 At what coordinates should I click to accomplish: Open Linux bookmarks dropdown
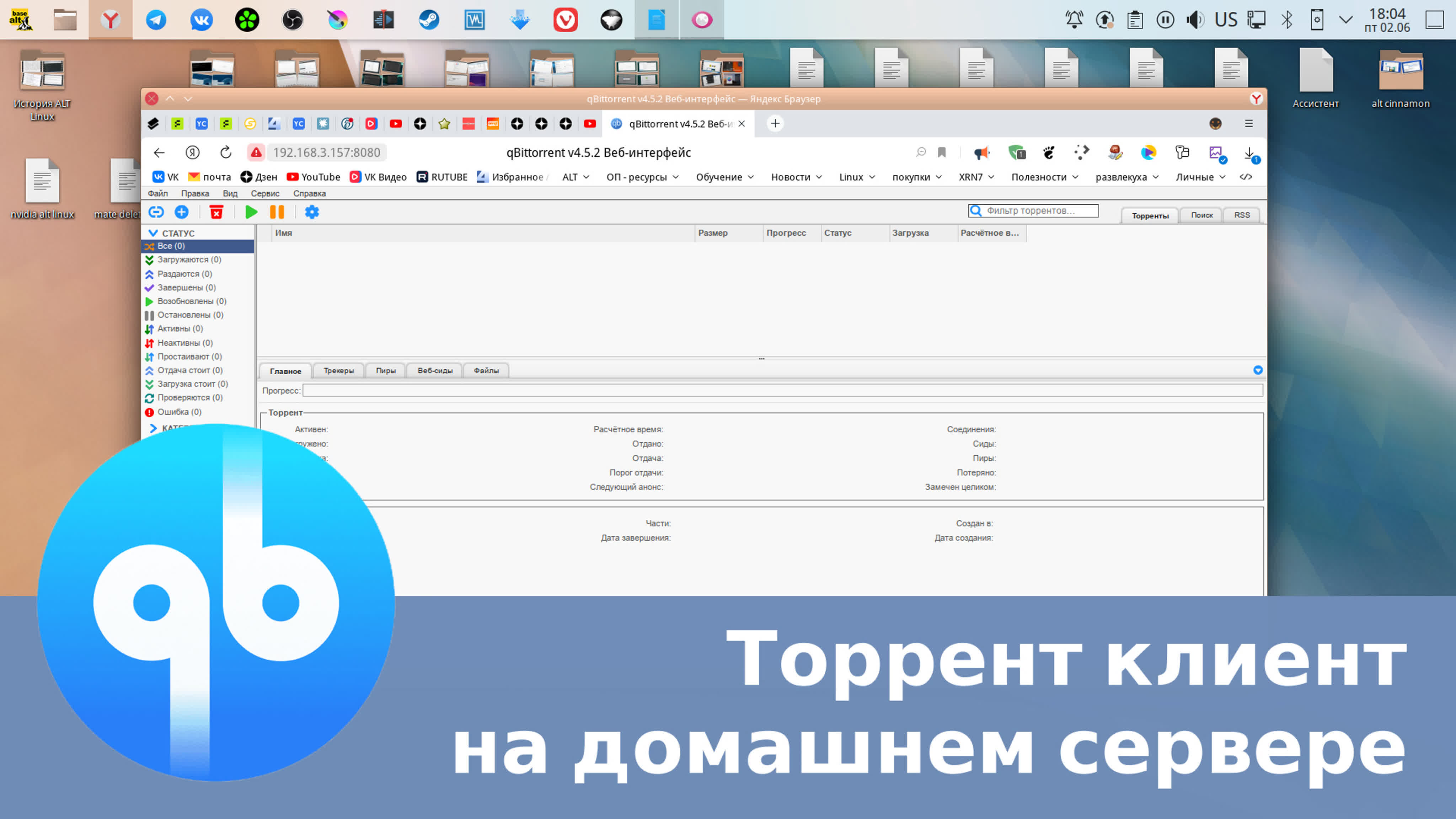coord(857,177)
